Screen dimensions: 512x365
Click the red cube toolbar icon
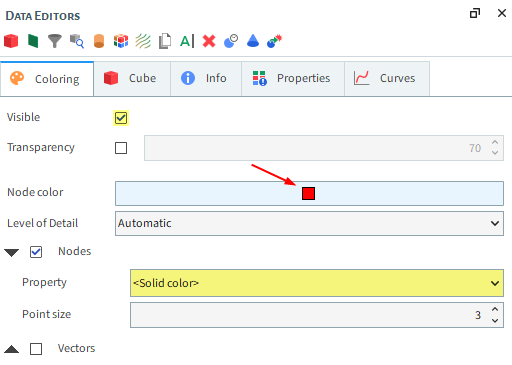pos(11,41)
